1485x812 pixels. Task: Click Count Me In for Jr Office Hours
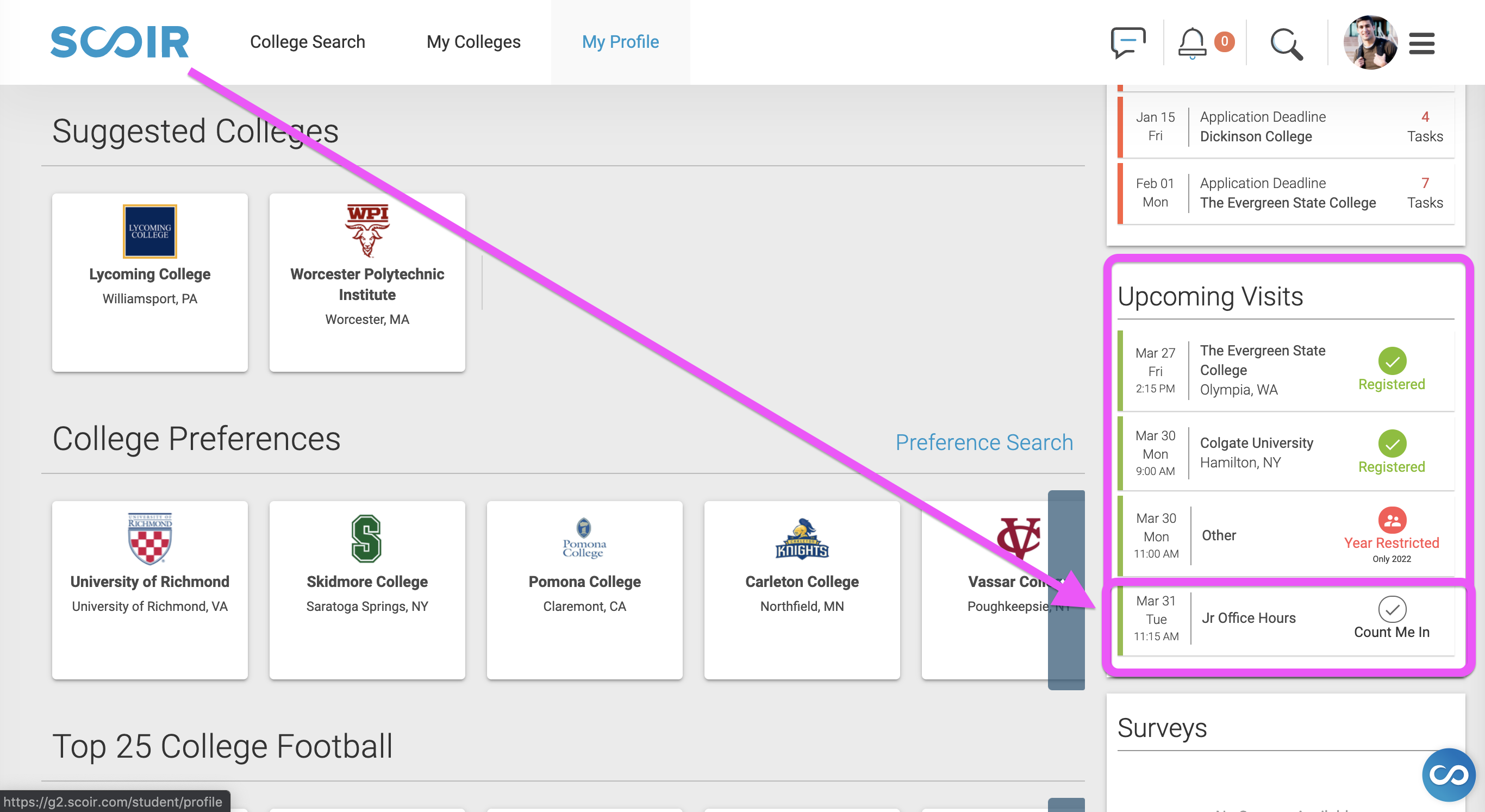pos(1392,619)
